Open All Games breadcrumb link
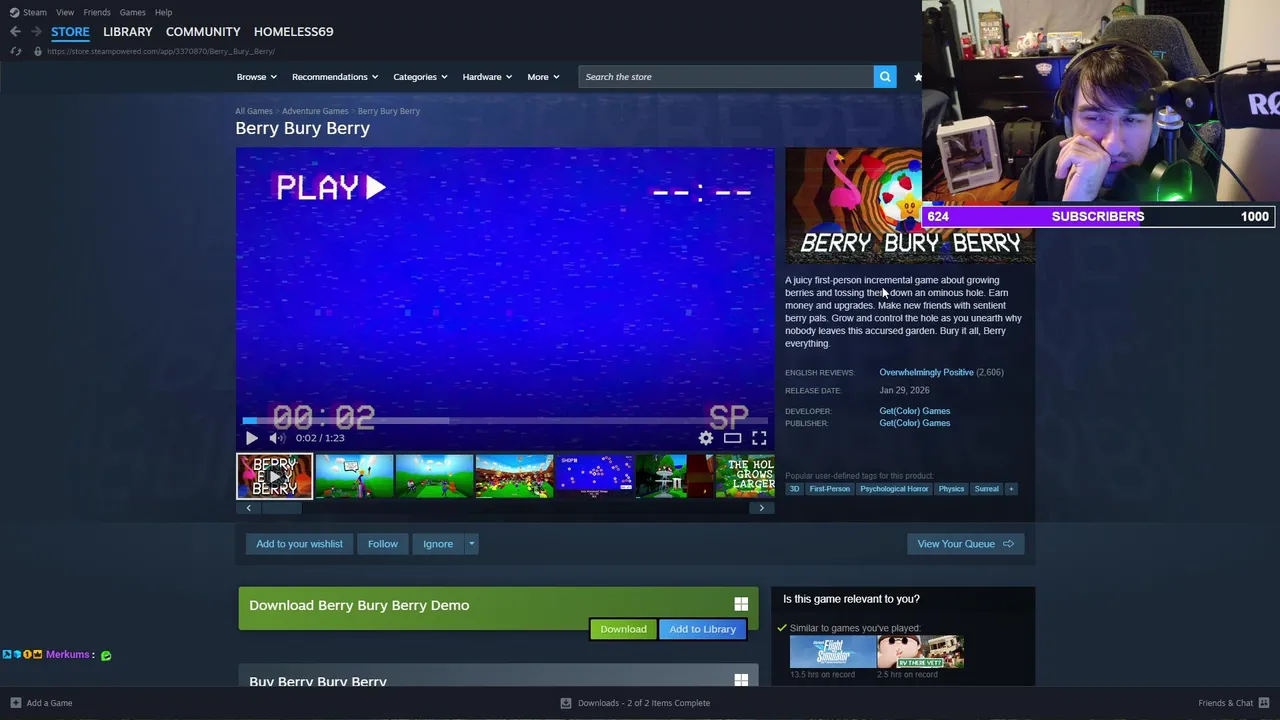Viewport: 1280px width, 720px height. [x=254, y=111]
